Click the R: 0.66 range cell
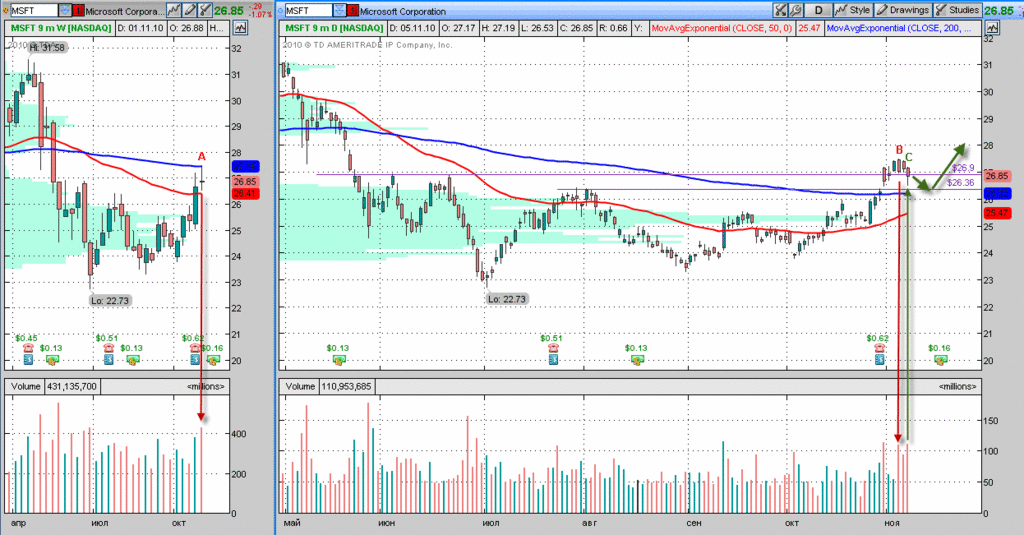Viewport: 1024px width, 535px height. [613, 28]
